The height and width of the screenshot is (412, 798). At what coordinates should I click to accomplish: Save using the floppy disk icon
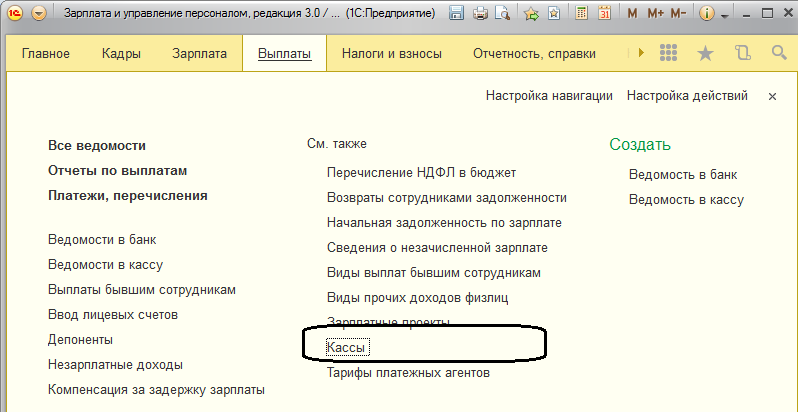457,14
